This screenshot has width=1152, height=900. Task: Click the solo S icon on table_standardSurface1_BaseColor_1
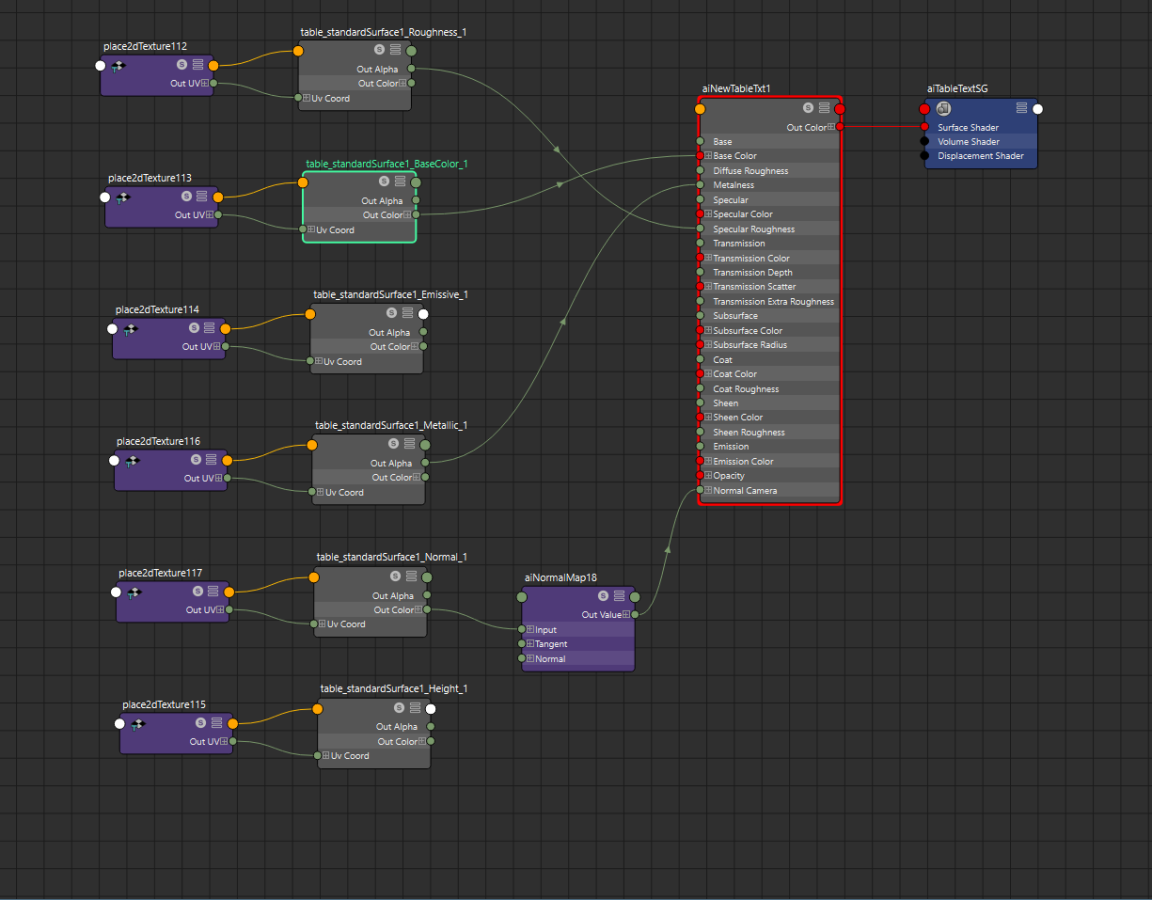[384, 181]
